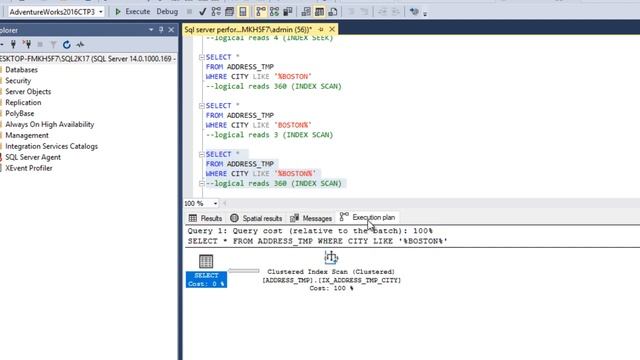Click Uncomment selected lines icon
Image resolution: width=640 pixels, height=360 pixels.
pos(364,12)
